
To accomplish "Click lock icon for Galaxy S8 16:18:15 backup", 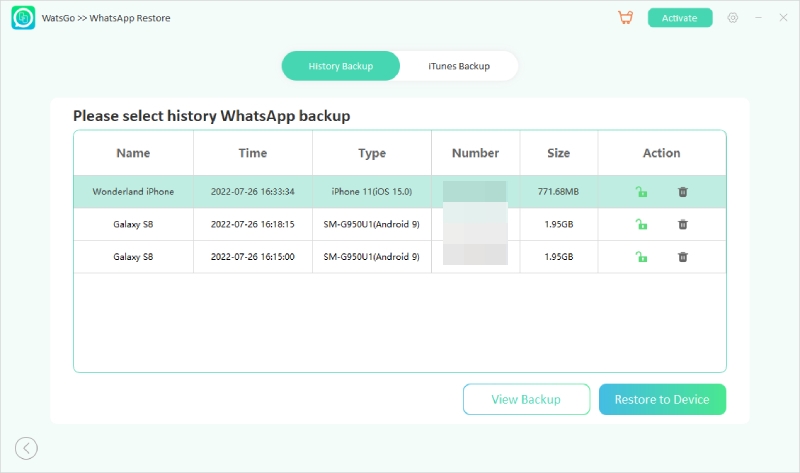I will pyautogui.click(x=641, y=224).
